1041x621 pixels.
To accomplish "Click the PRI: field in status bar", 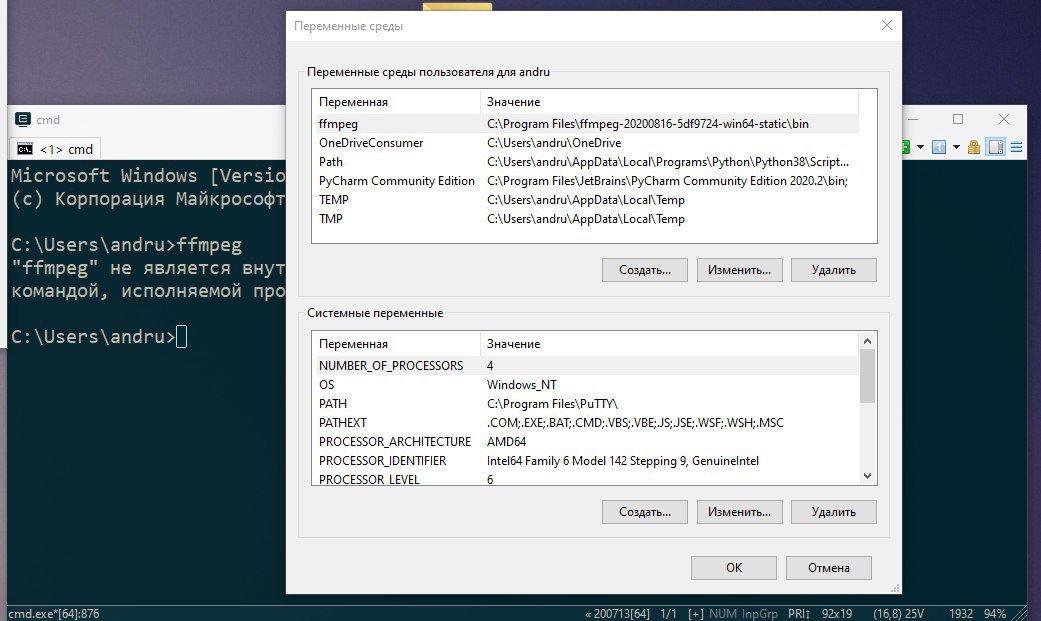I will pyautogui.click(x=799, y=614).
